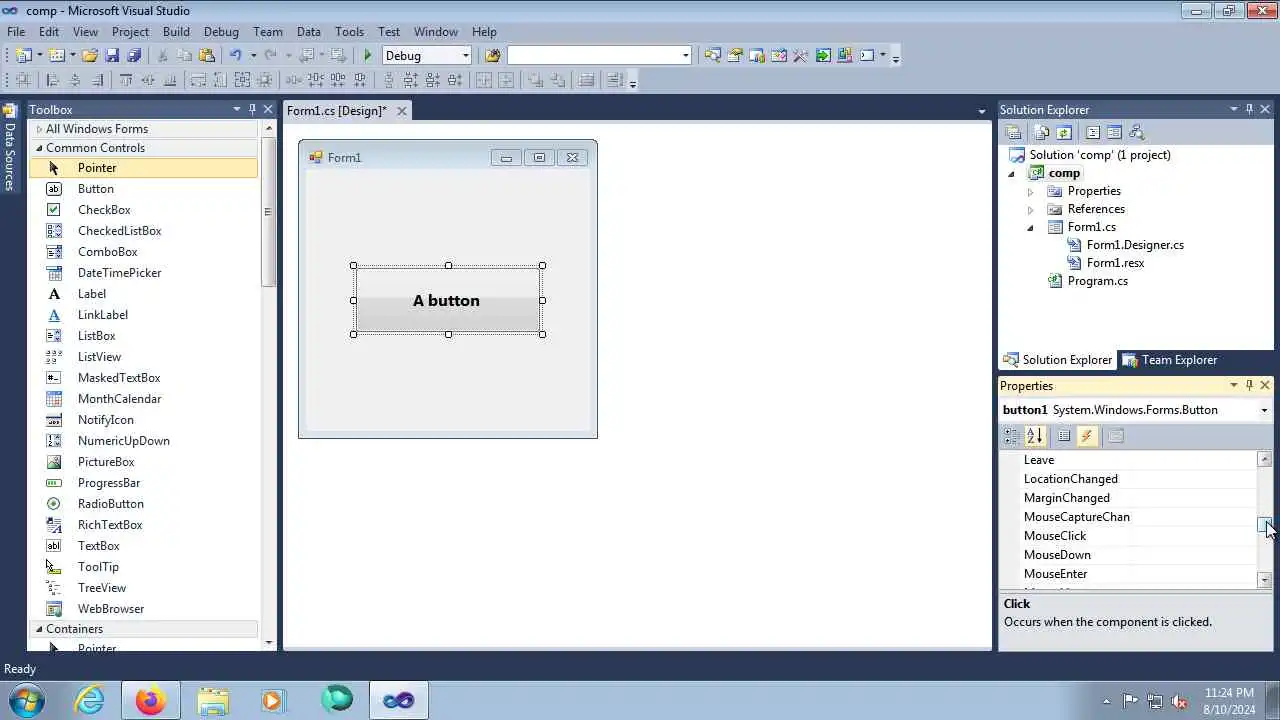Expand the Properties node in Solution Explorer

click(1030, 191)
